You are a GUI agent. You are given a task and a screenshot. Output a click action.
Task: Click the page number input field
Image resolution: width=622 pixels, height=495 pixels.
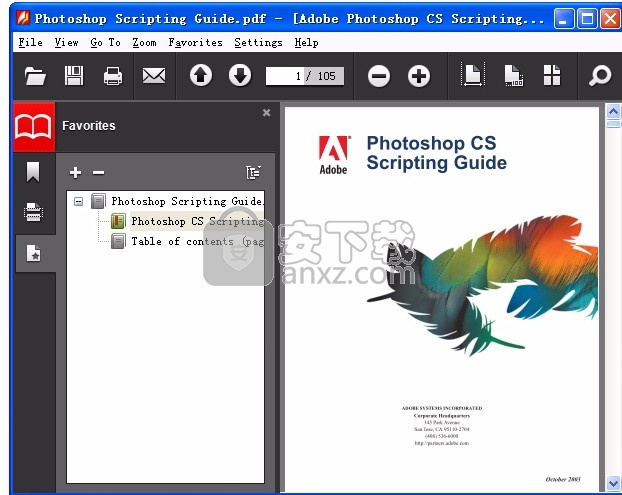coord(285,76)
